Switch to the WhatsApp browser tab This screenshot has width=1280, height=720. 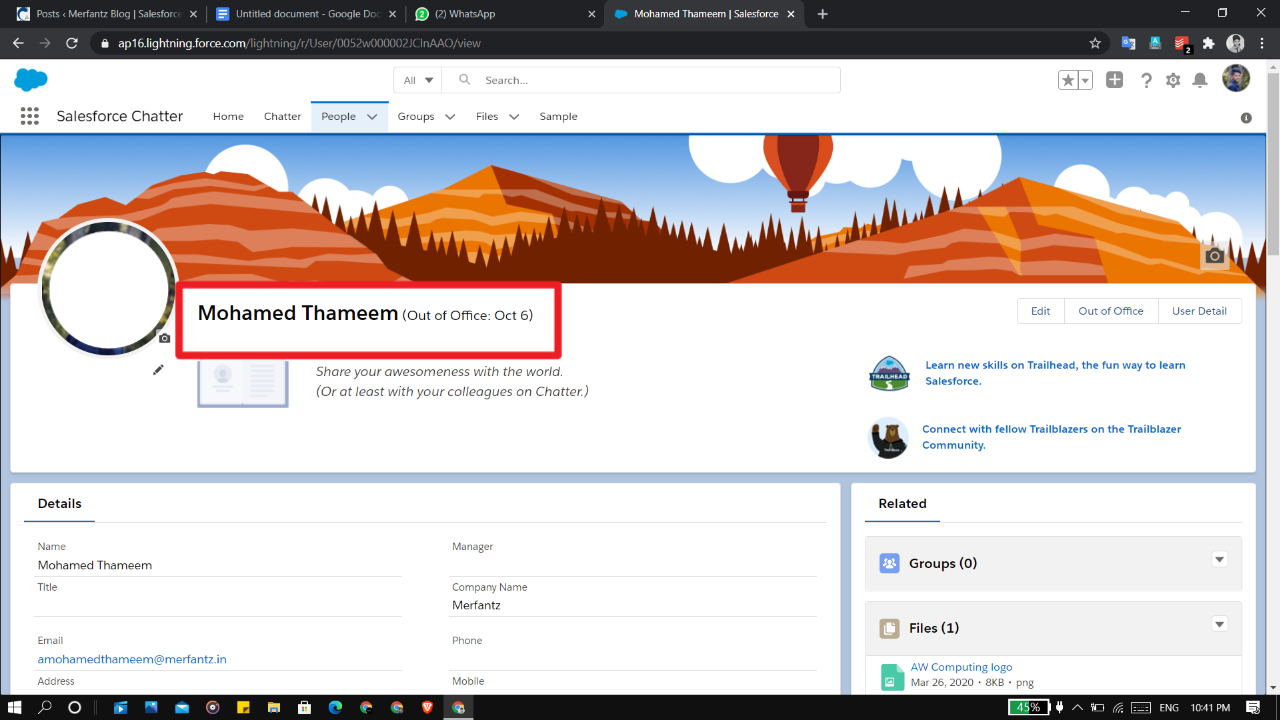pos(505,14)
